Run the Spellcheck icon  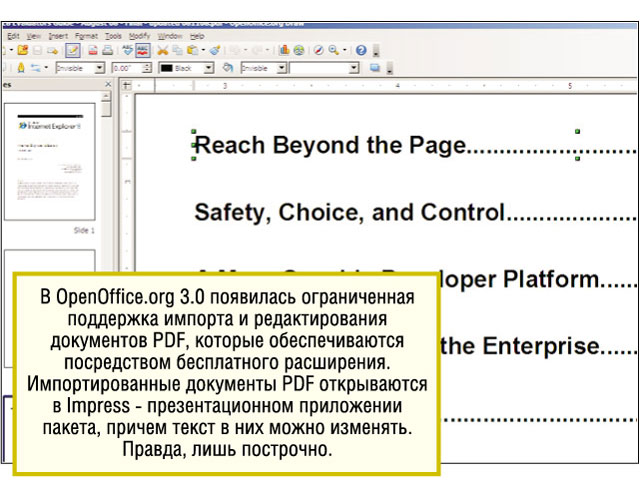[x=128, y=50]
